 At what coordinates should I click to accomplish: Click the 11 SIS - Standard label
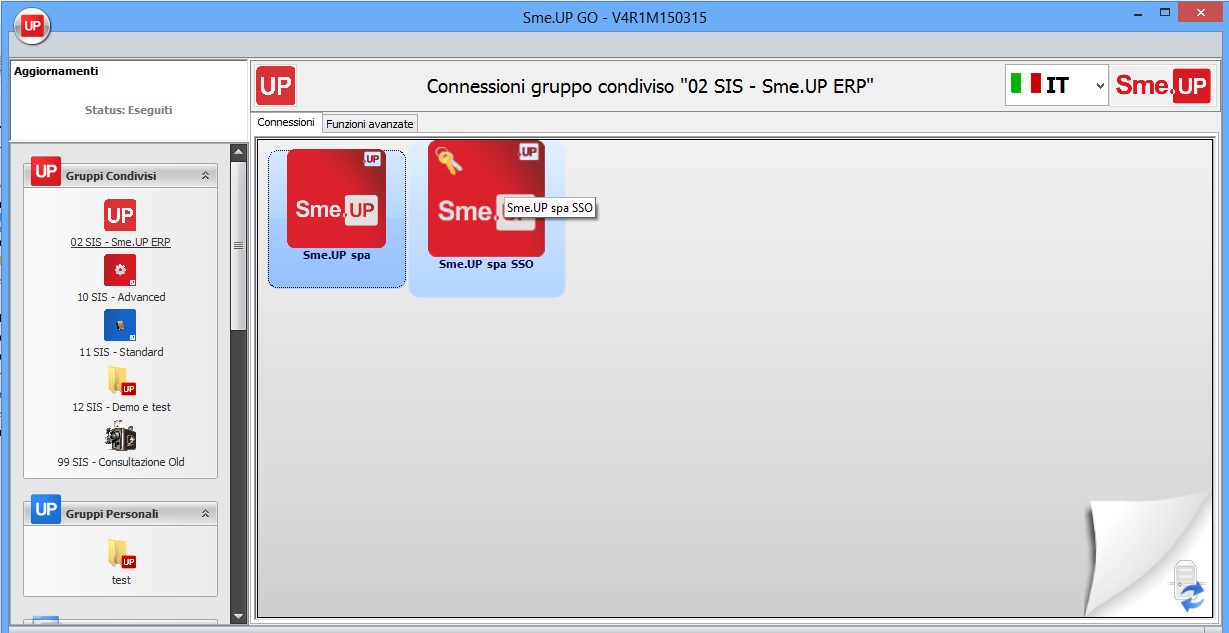click(x=121, y=352)
